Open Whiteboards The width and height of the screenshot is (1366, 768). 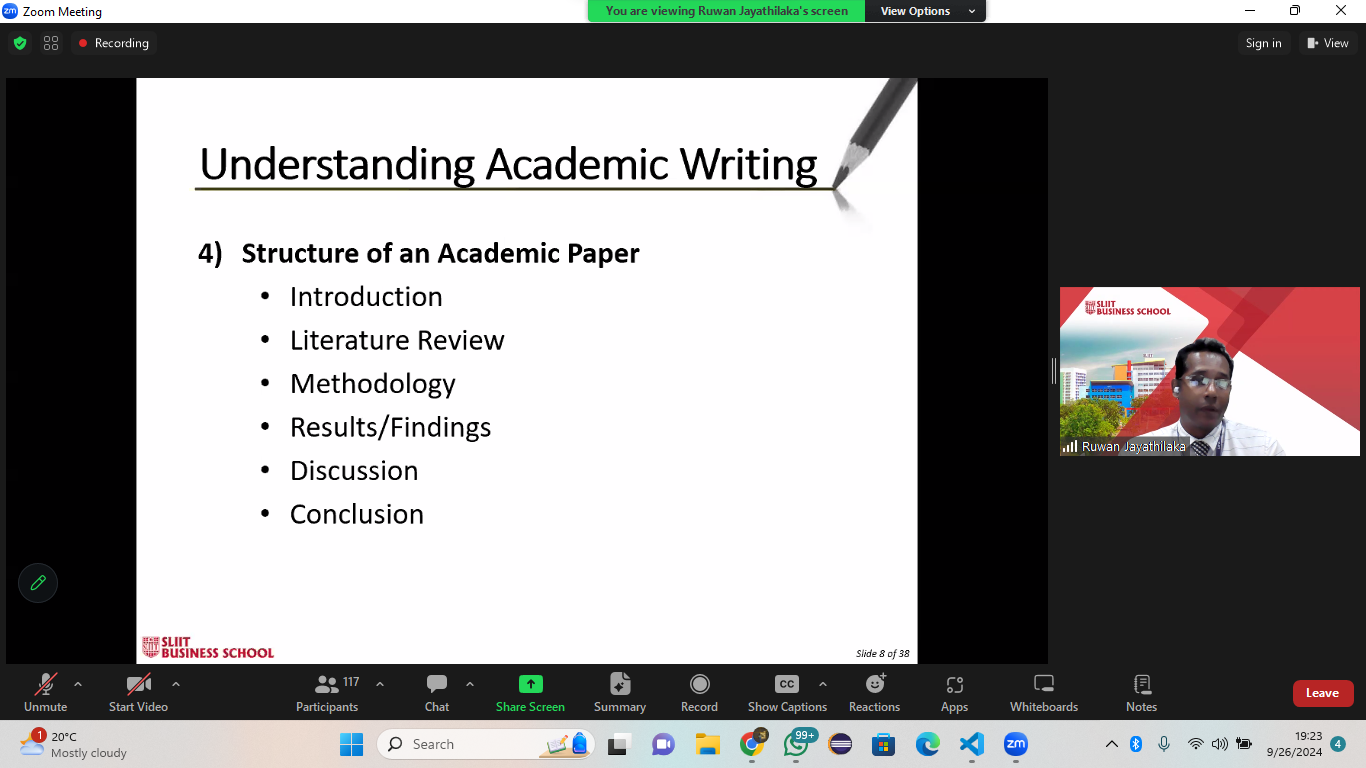click(1043, 692)
